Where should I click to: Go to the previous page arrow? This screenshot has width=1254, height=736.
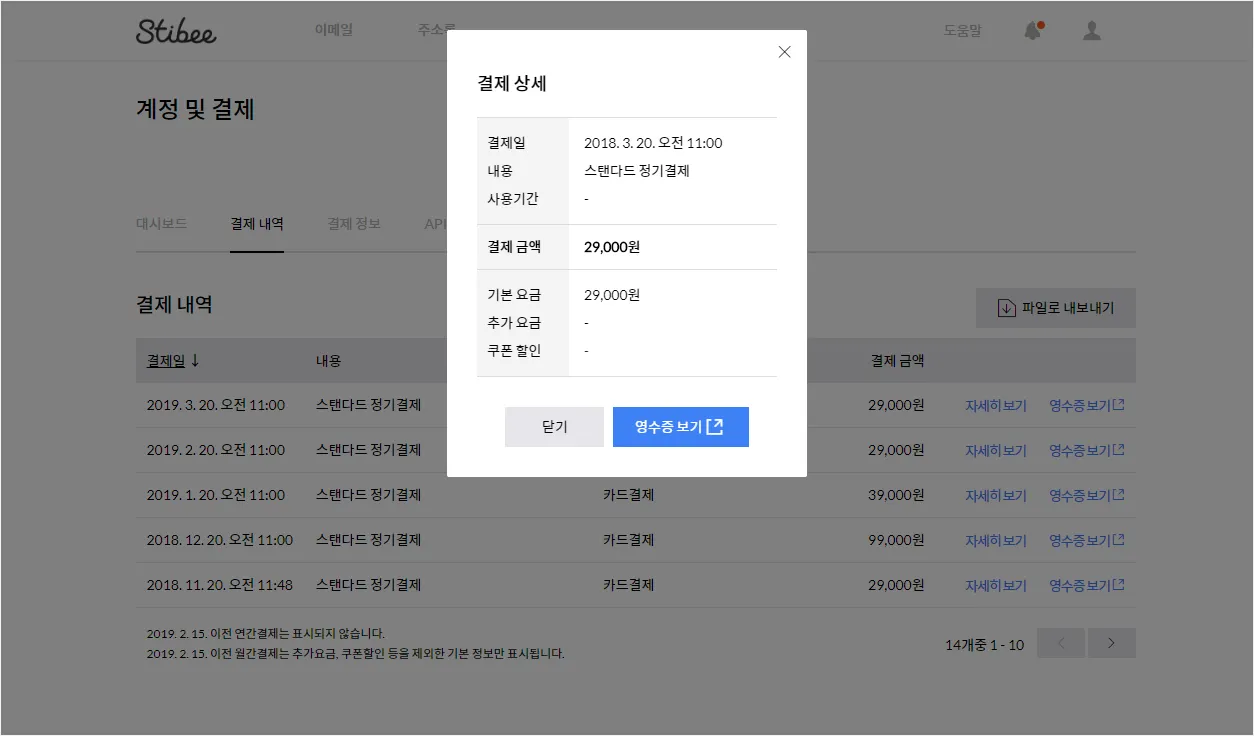point(1061,643)
